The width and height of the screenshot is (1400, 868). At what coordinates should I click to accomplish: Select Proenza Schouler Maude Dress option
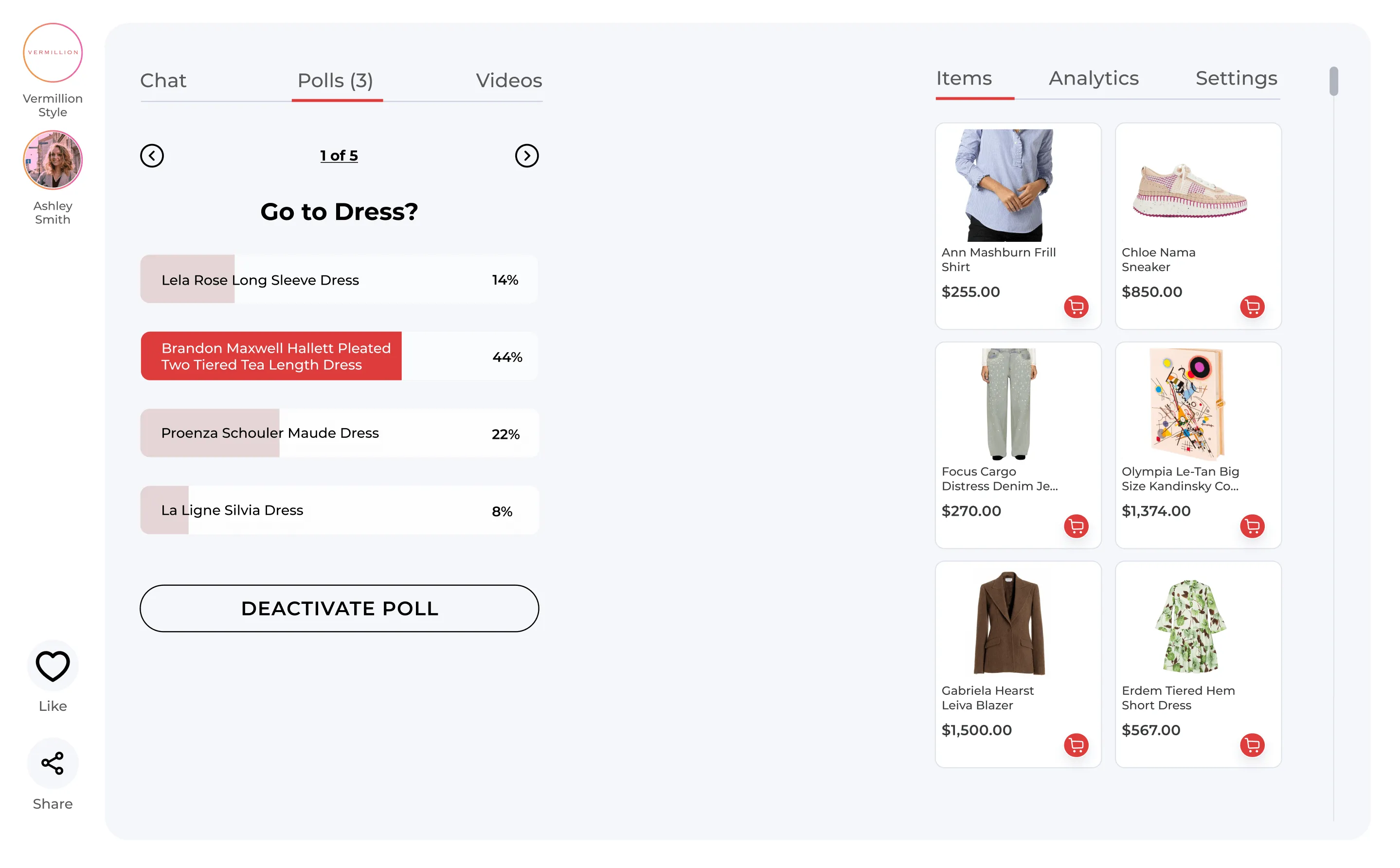click(x=339, y=434)
